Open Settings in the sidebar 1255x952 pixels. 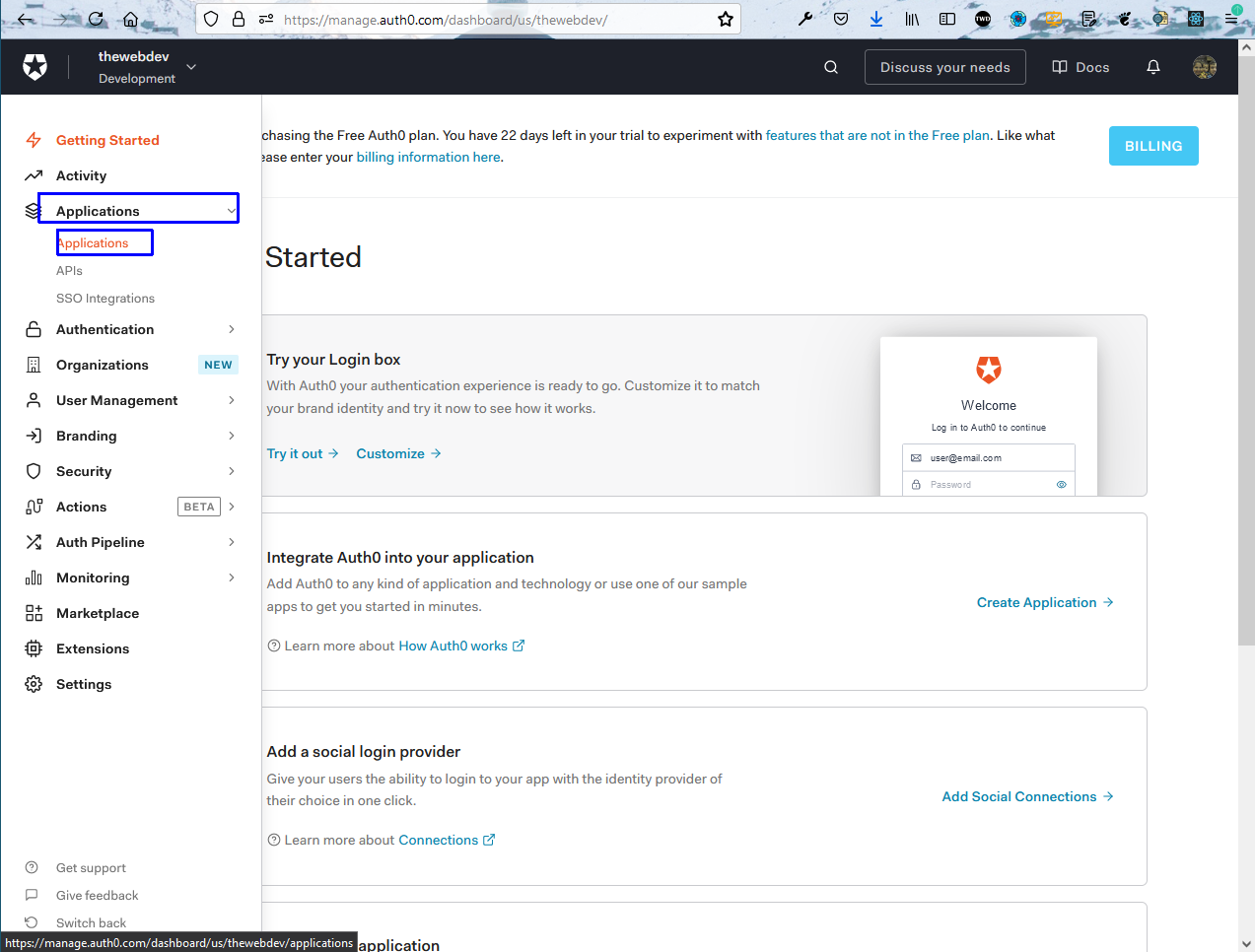point(84,684)
